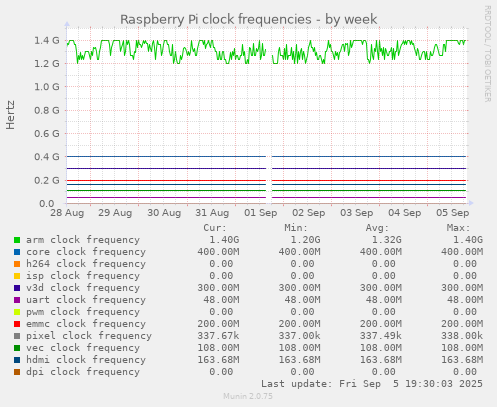
Task: Click the hdmi clock frequency swatch
Action: click(x=17, y=360)
